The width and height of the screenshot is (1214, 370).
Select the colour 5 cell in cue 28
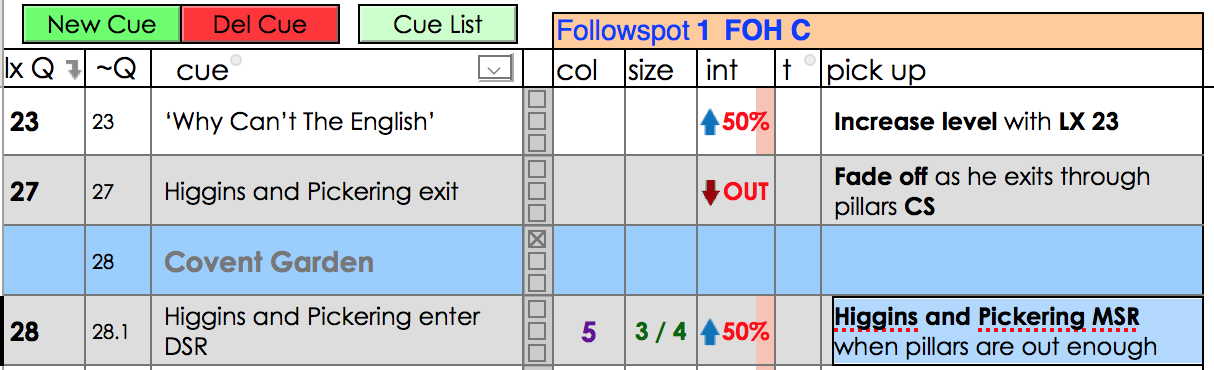[x=589, y=331]
